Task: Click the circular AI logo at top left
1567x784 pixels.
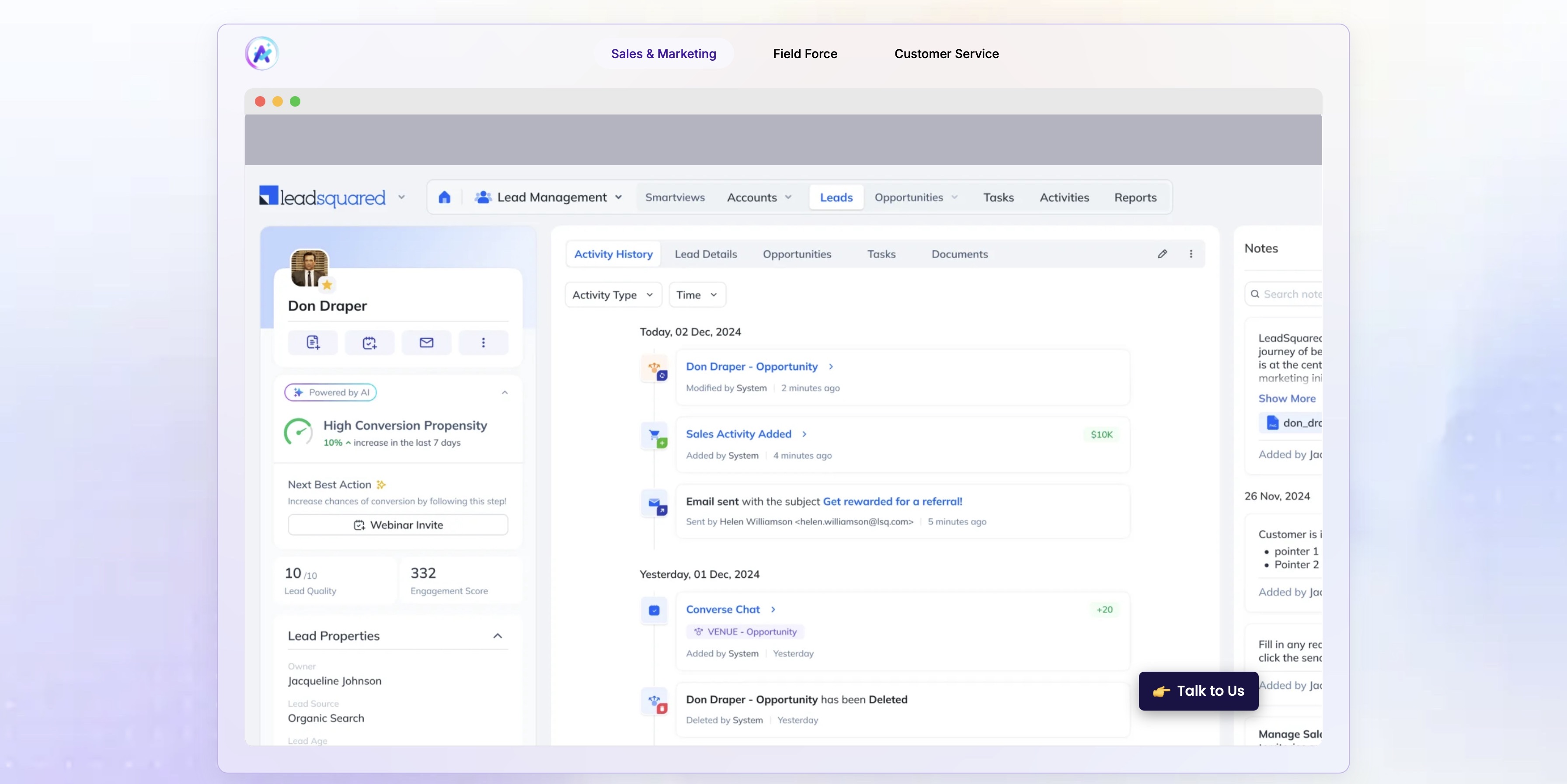Action: (x=261, y=53)
